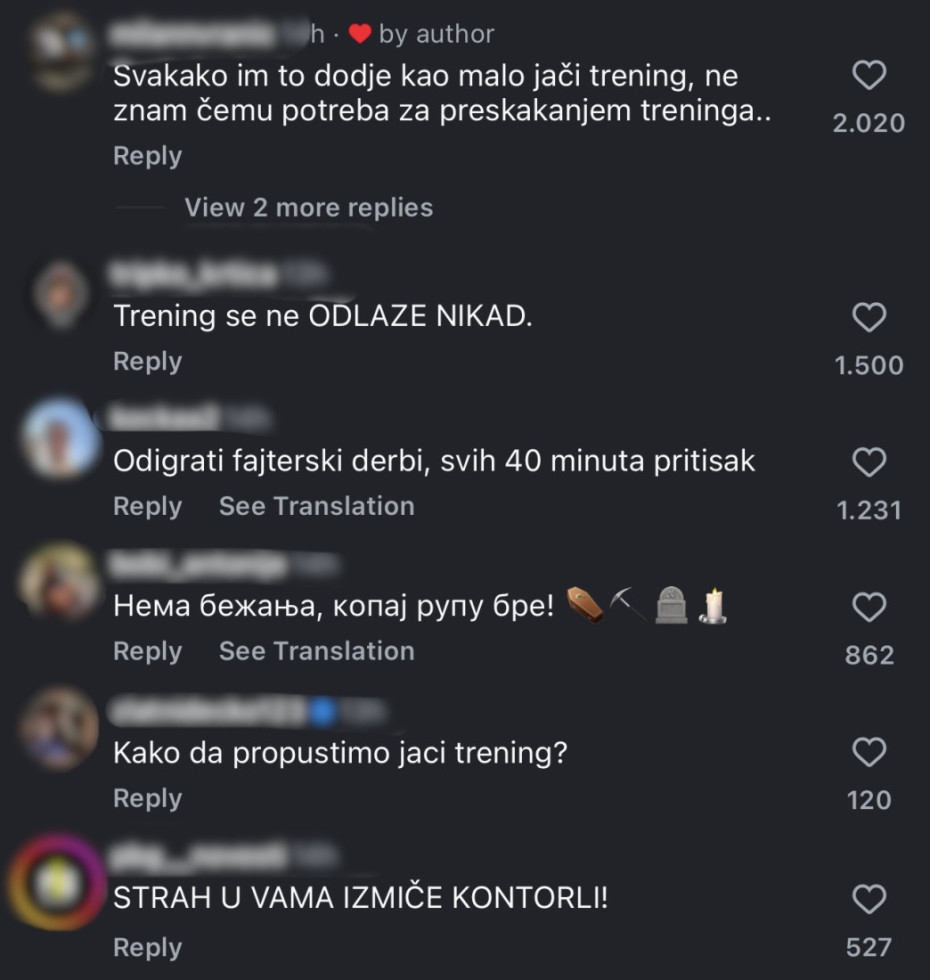See Translation for the 'fajterski derbi' comment

click(x=316, y=507)
